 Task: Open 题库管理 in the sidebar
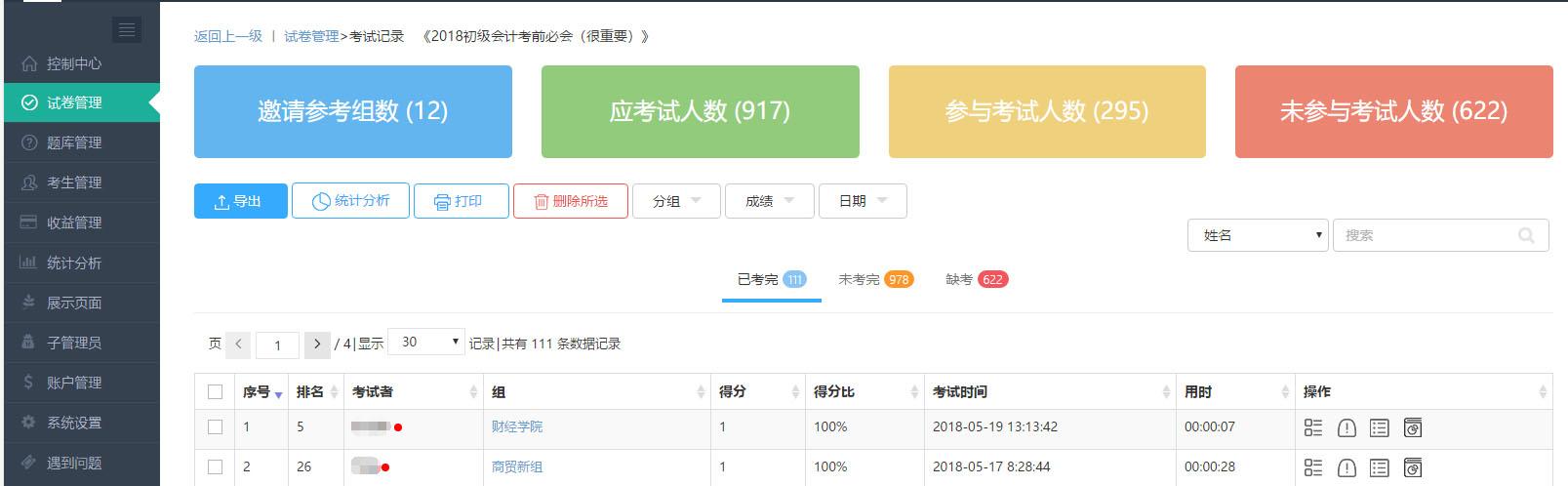coord(80,142)
